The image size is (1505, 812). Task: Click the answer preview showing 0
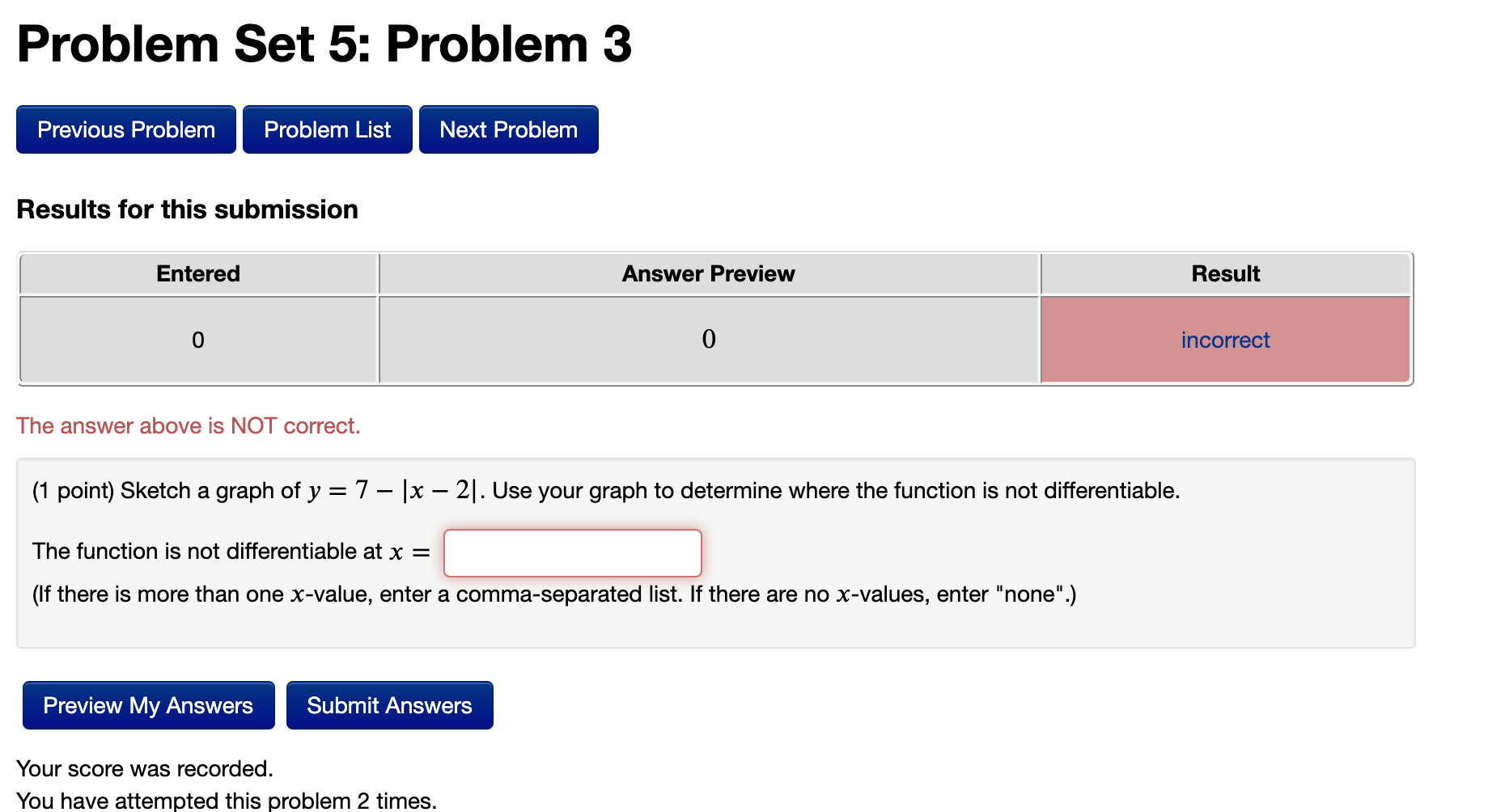click(x=708, y=340)
